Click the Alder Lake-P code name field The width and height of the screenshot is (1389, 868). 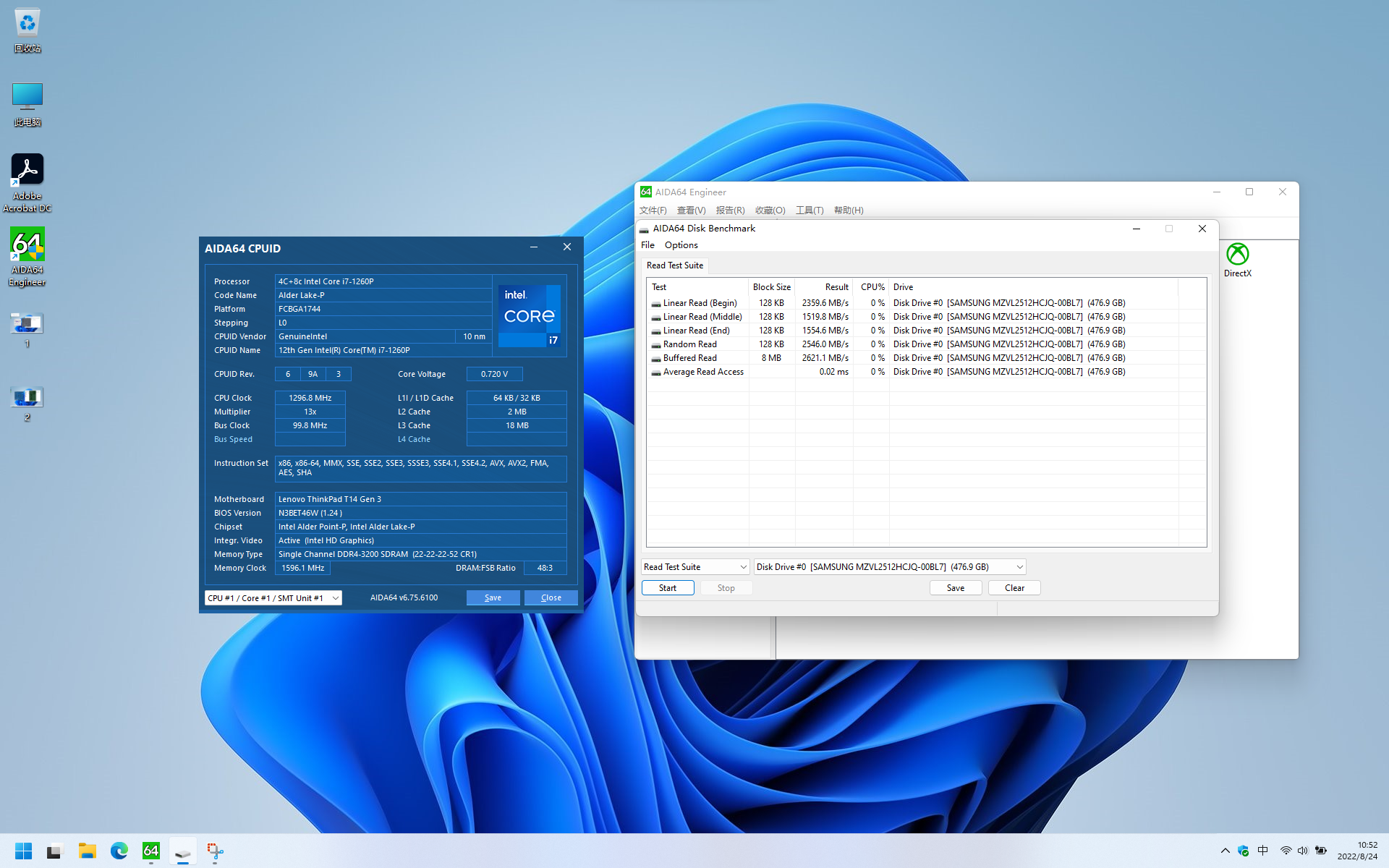(x=383, y=295)
